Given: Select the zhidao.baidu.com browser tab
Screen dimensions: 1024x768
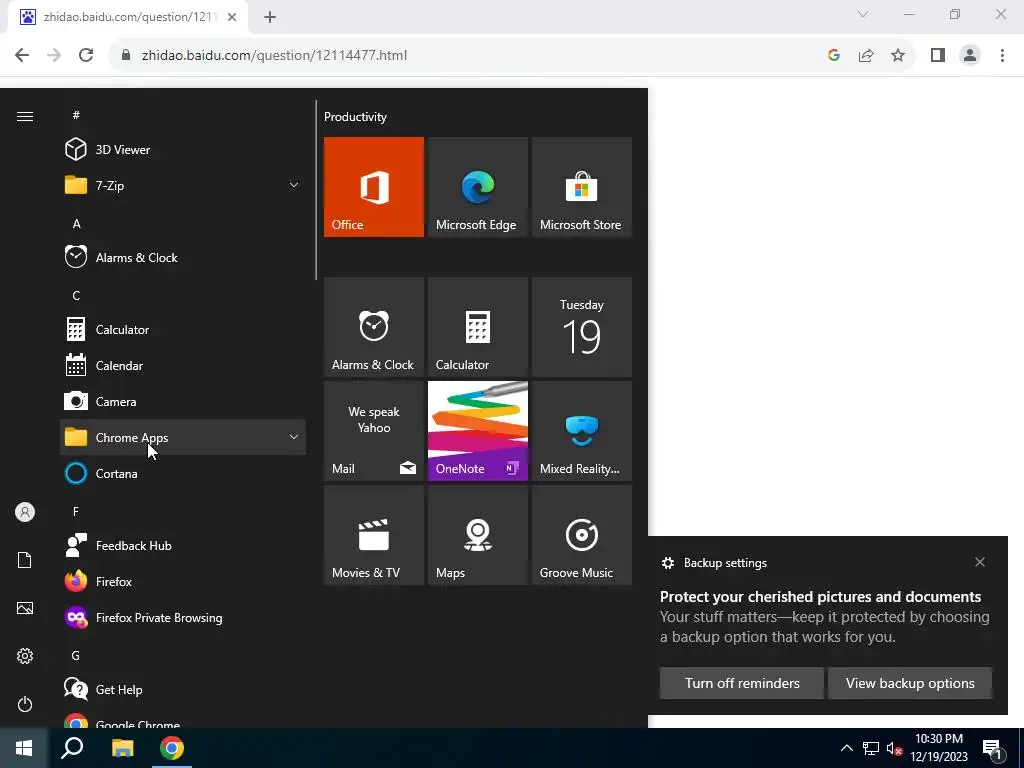Looking at the screenshot, I should tap(128, 17).
